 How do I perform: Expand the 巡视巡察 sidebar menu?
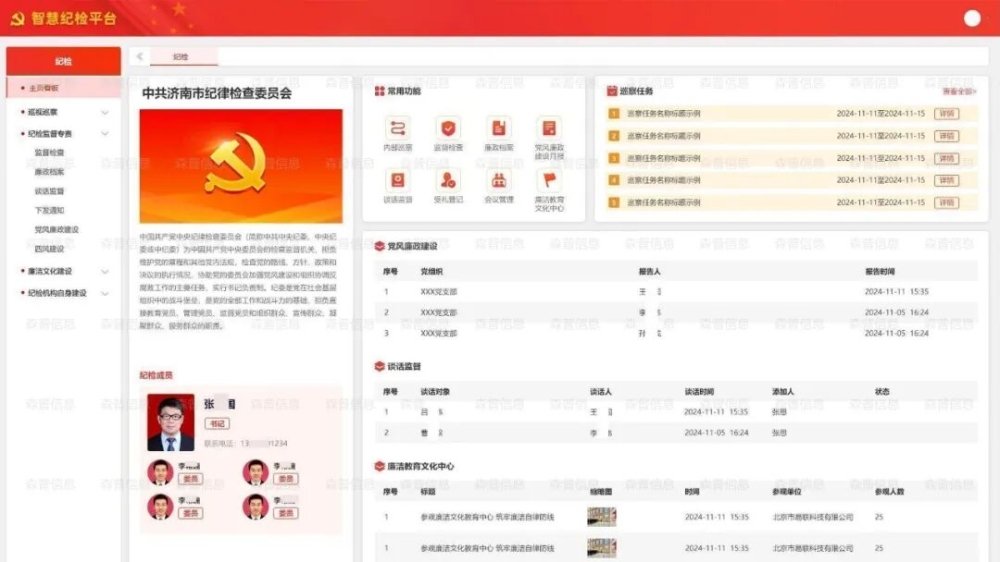pyautogui.click(x=105, y=112)
